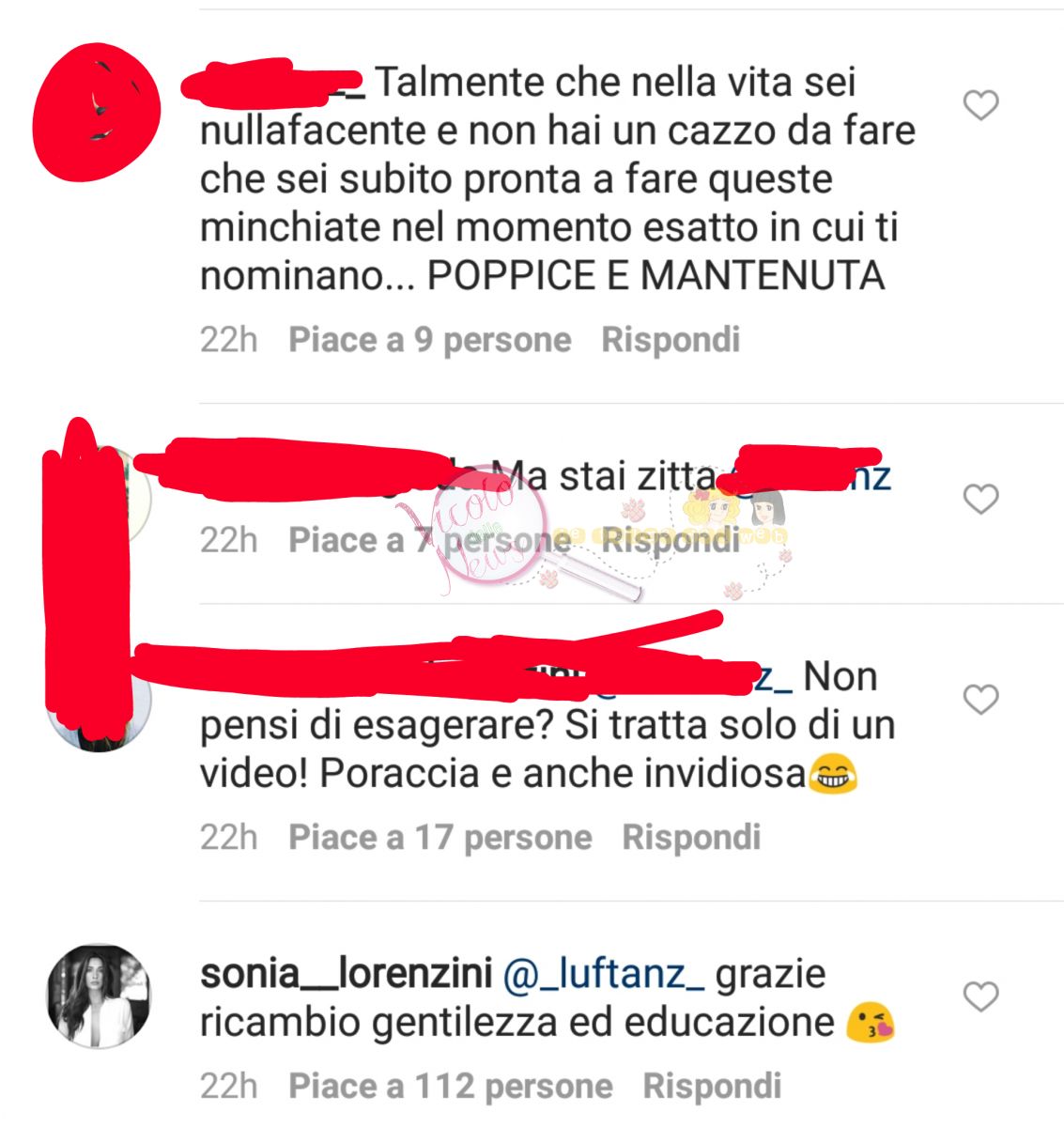Tap heart on "Ma stai zitta" comment

click(x=981, y=499)
